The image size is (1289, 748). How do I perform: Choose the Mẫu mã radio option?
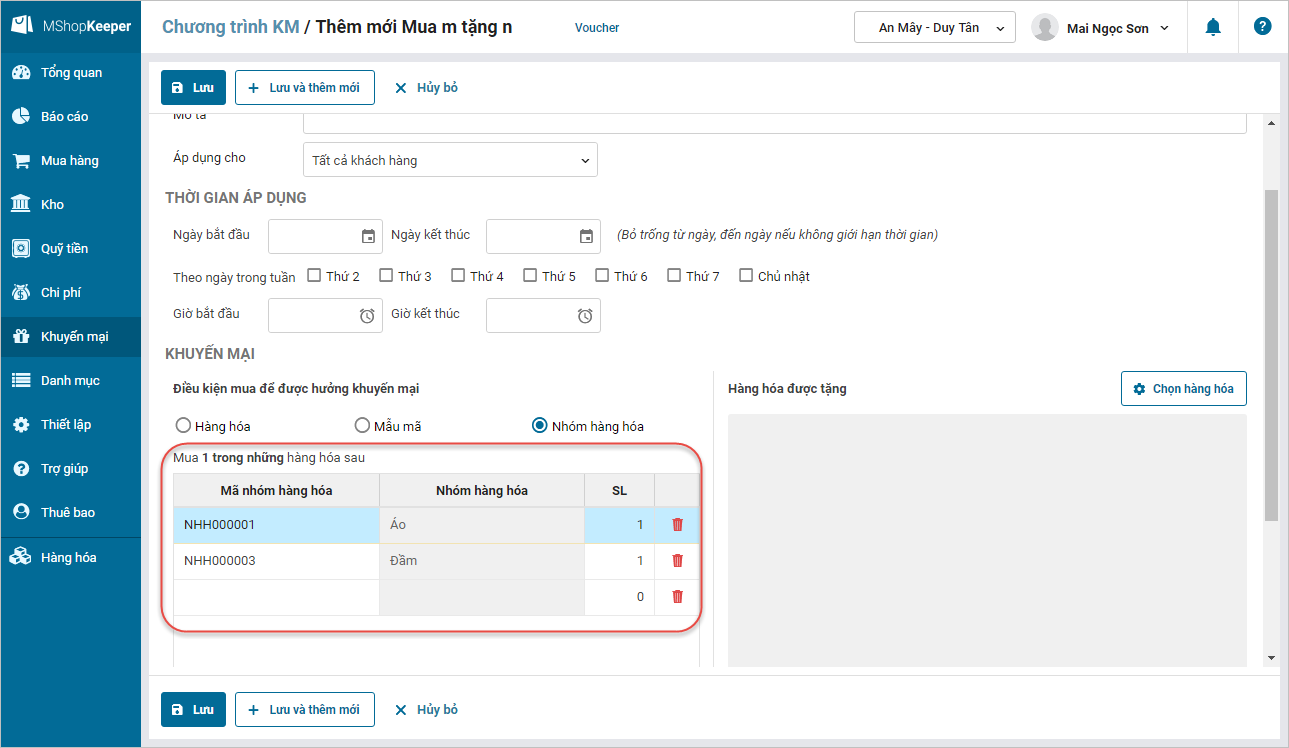pos(363,426)
